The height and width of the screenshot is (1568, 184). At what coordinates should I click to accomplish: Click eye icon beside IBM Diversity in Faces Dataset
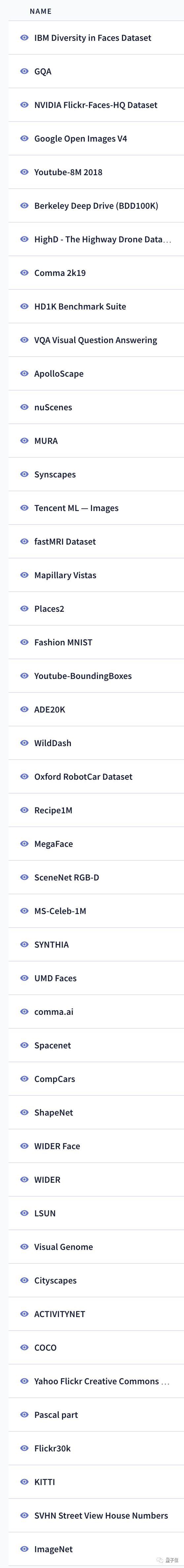(x=24, y=38)
